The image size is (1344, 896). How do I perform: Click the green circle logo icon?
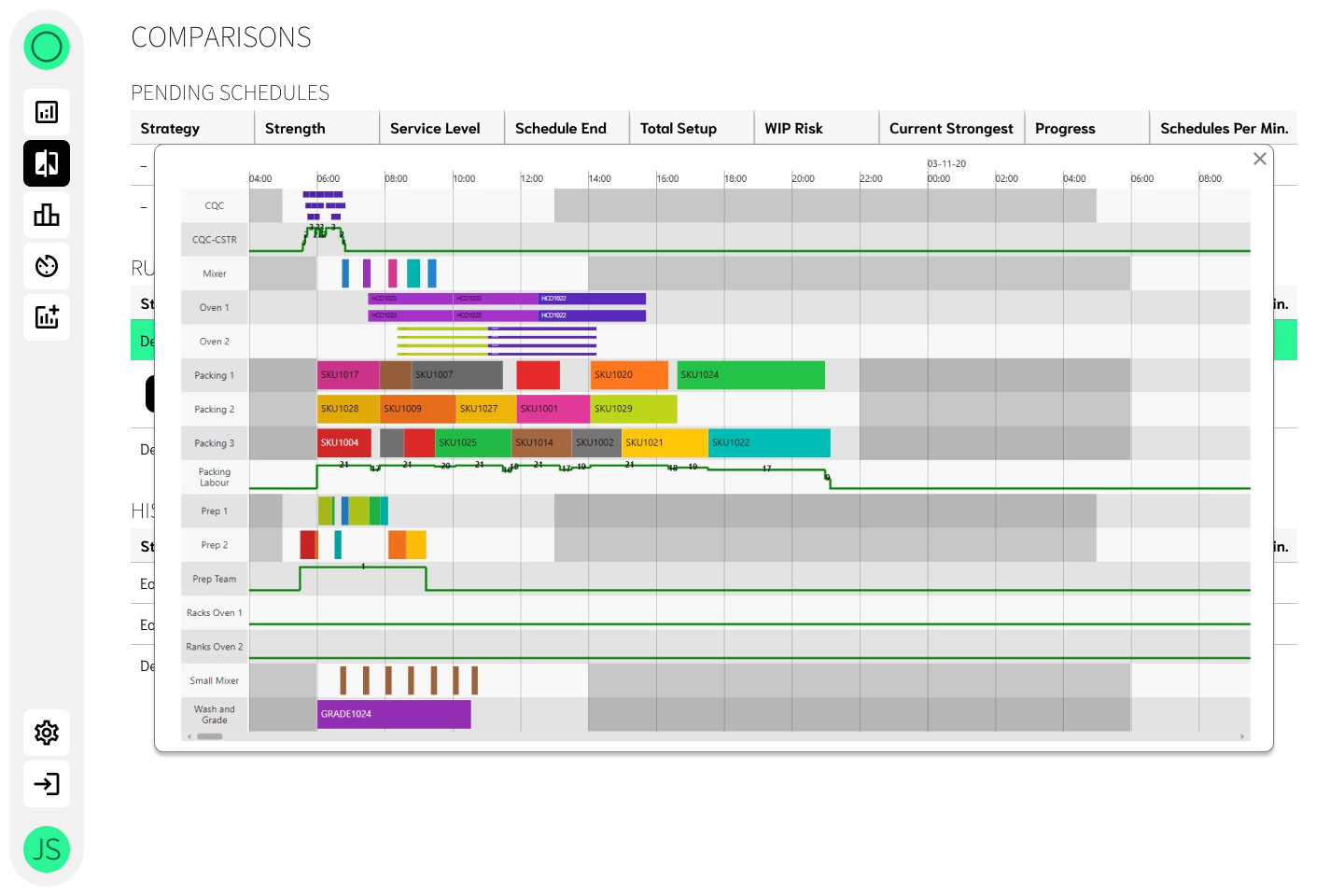click(47, 47)
